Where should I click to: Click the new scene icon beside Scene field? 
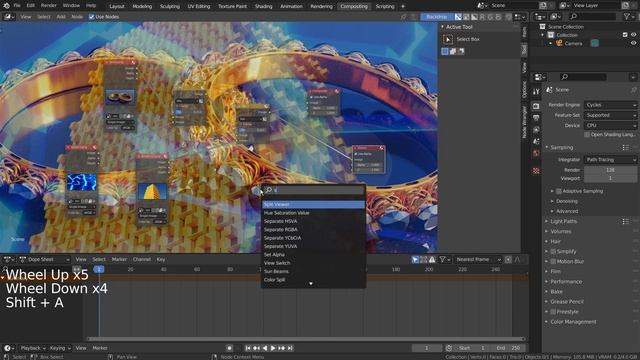tap(543, 5)
